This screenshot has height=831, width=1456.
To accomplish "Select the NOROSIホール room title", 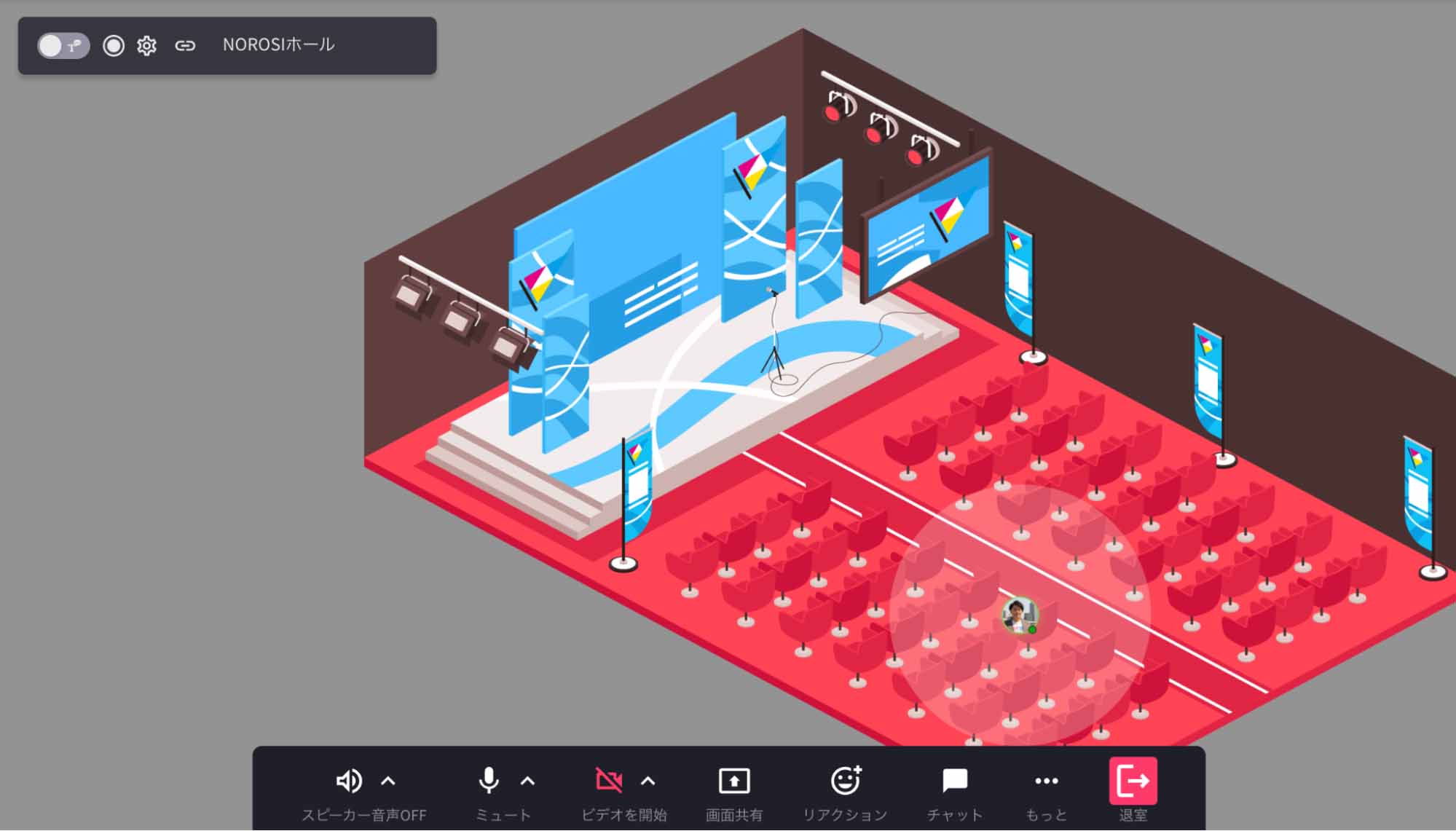I will [x=279, y=44].
